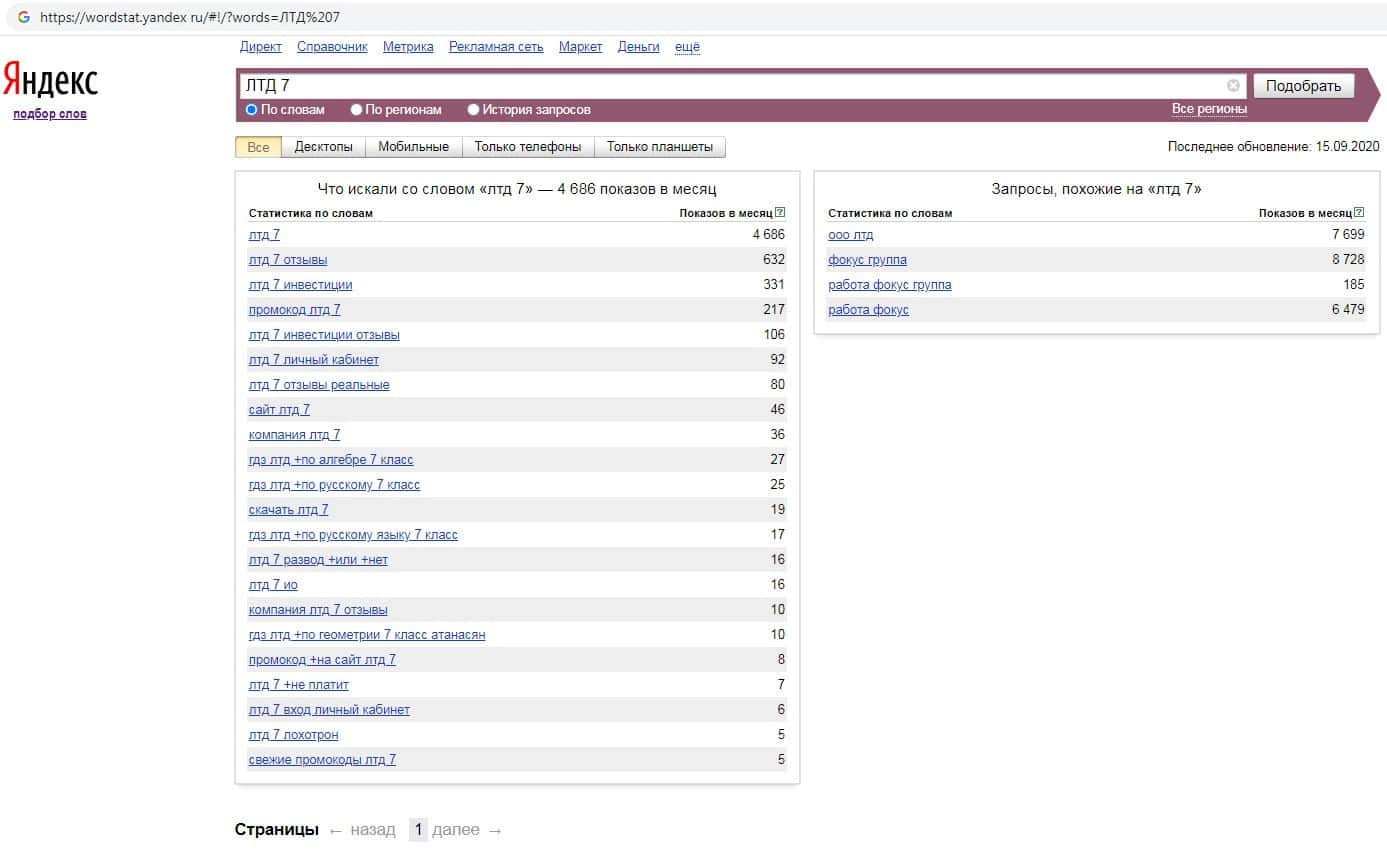The height and width of the screenshot is (861, 1387).
Task: Switch to the 'Мобильные' tab
Action: point(413,147)
